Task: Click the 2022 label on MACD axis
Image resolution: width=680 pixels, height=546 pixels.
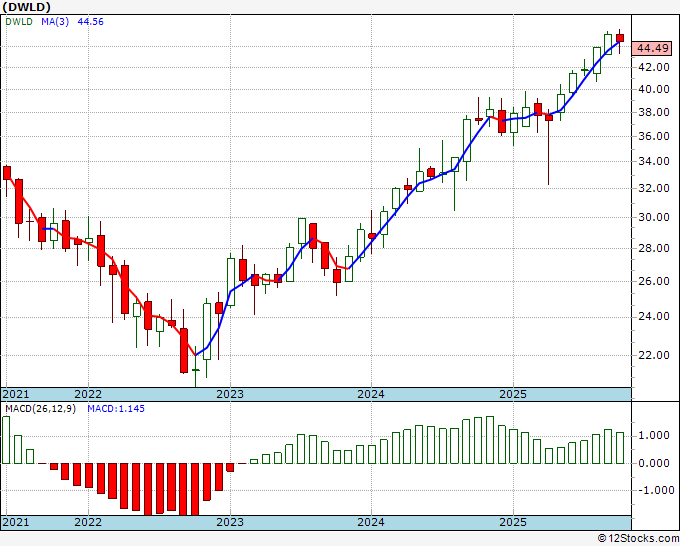Action: tap(88, 522)
